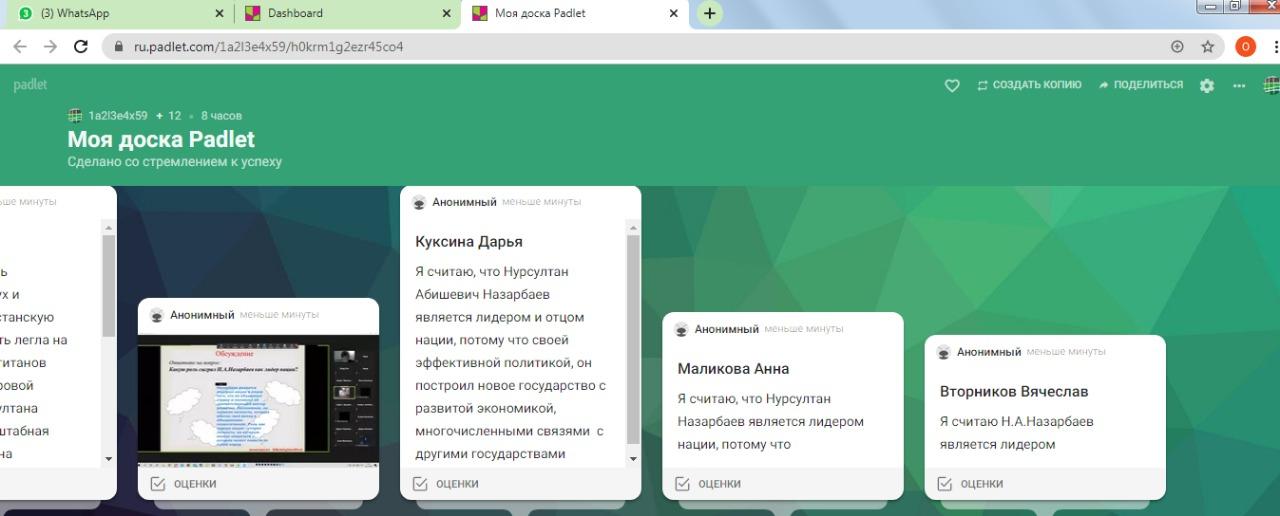This screenshot has height=516, width=1280.
Task: Click Анонимный name on image post
Action: [x=202, y=315]
